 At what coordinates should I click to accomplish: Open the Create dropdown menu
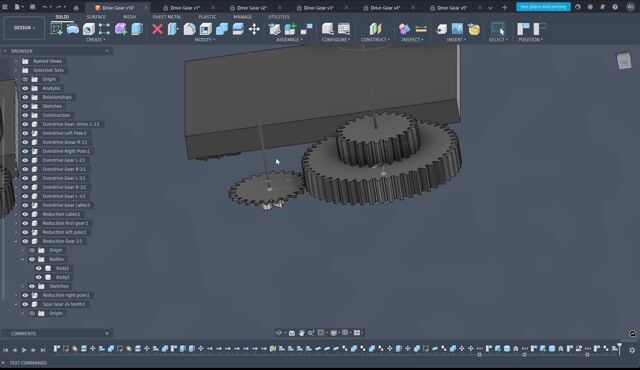[x=96, y=40]
